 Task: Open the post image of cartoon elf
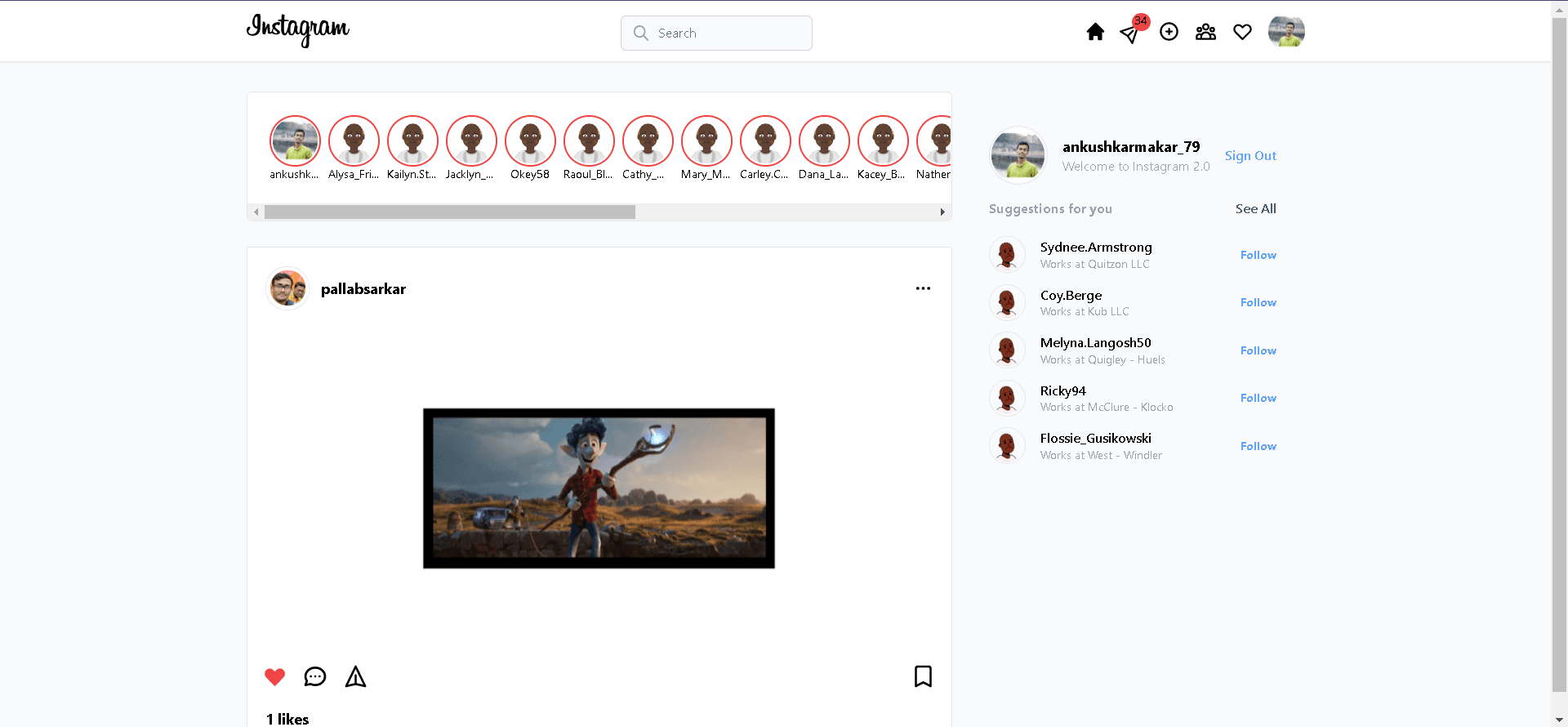pos(599,488)
